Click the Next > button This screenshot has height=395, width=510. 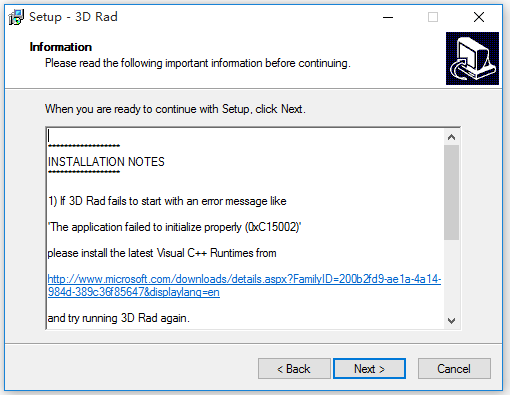tap(369, 369)
